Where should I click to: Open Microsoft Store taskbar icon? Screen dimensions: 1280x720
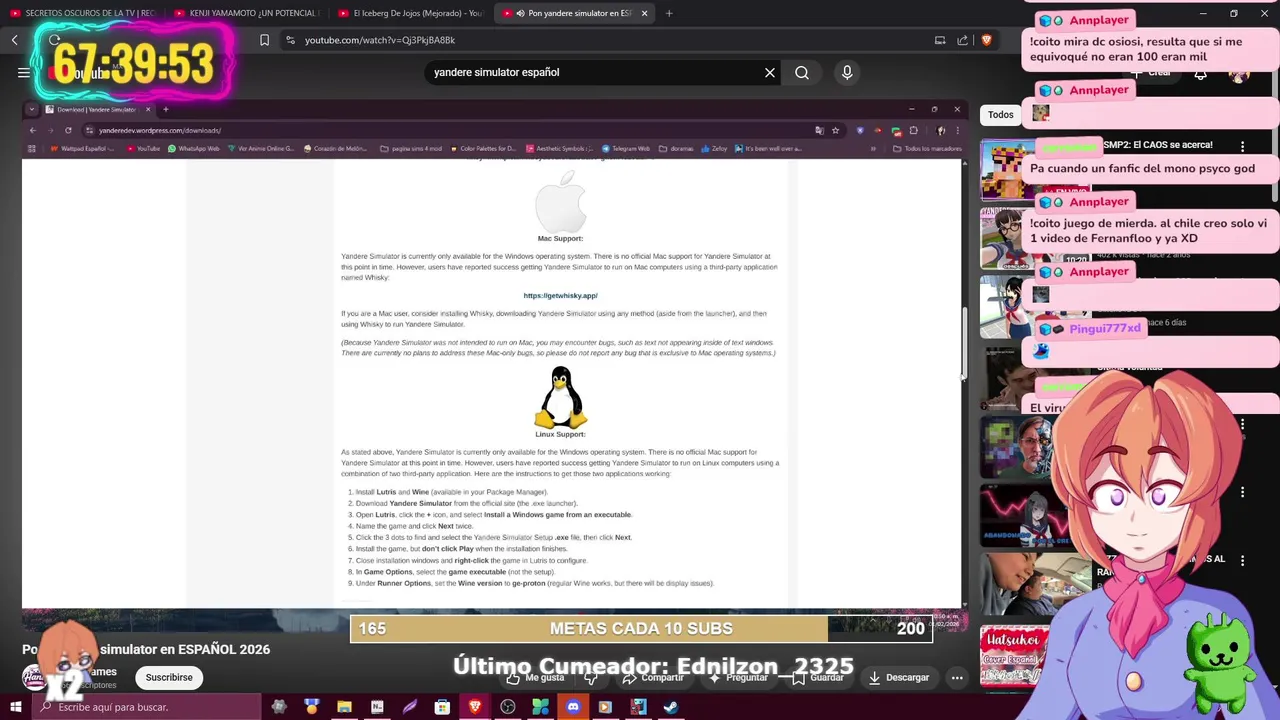click(x=442, y=707)
